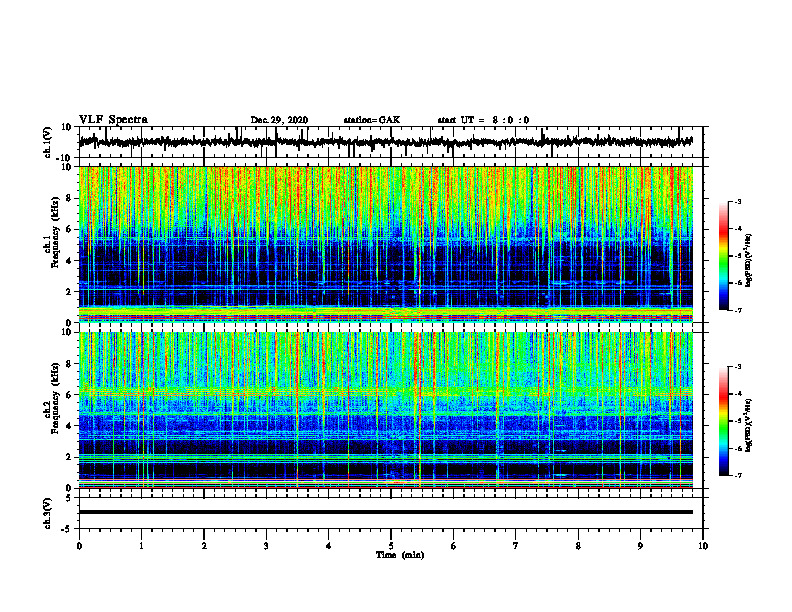Click the -5 tick on ch.3(V) axis
This screenshot has width=792, height=612.
pyautogui.click(x=67, y=529)
